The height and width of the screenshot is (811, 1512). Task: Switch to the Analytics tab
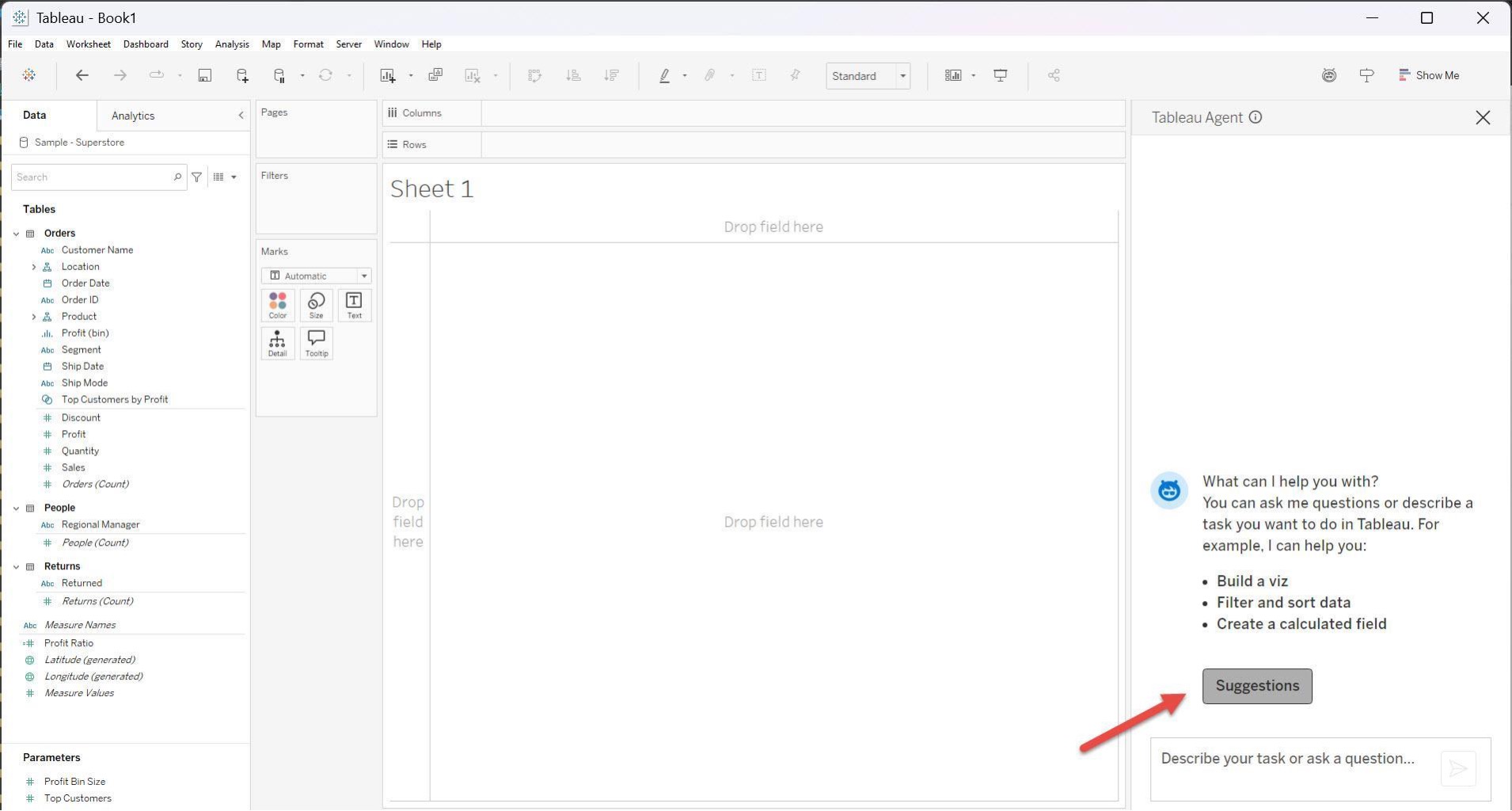[x=133, y=116]
